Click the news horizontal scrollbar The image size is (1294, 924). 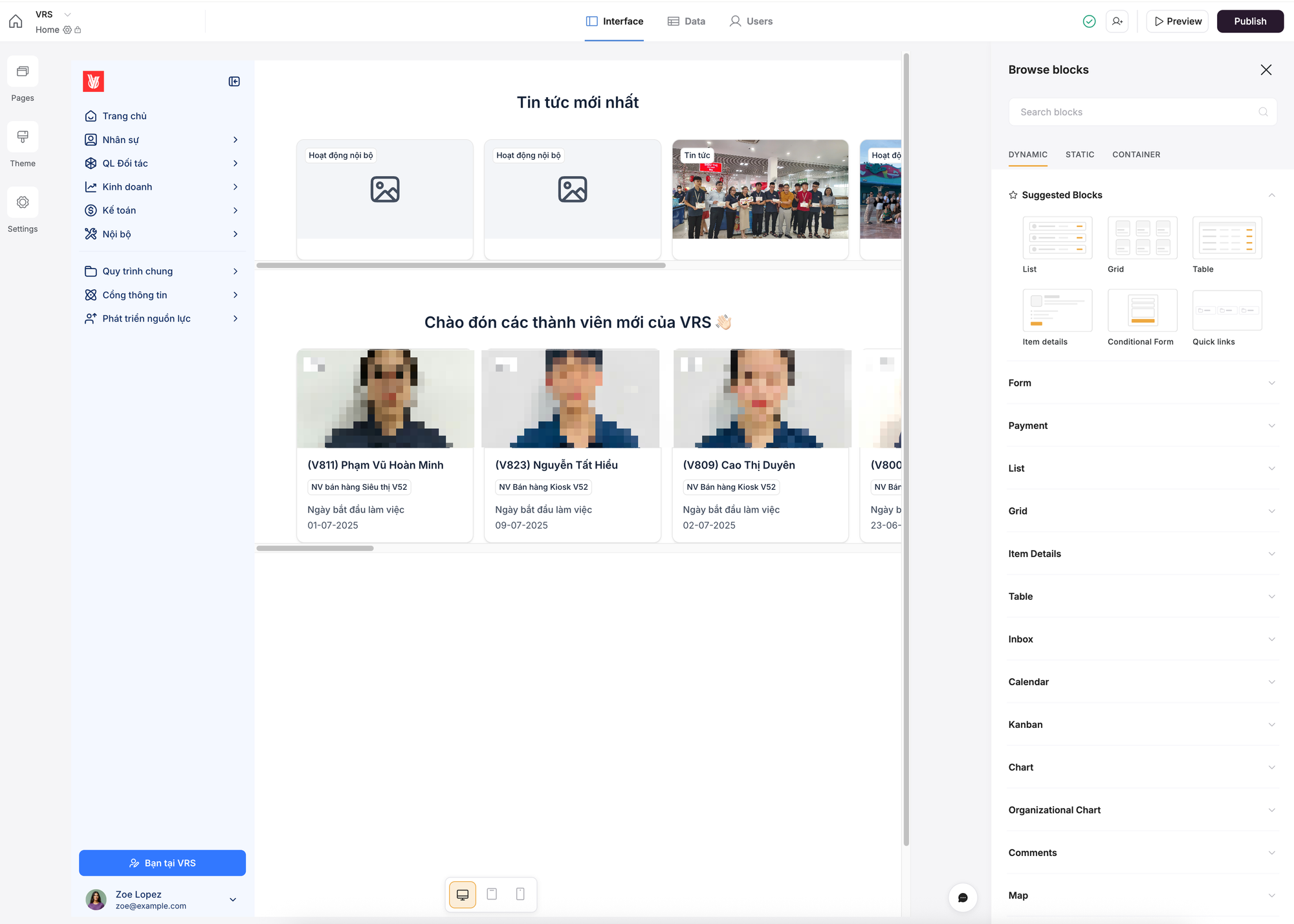(x=461, y=265)
